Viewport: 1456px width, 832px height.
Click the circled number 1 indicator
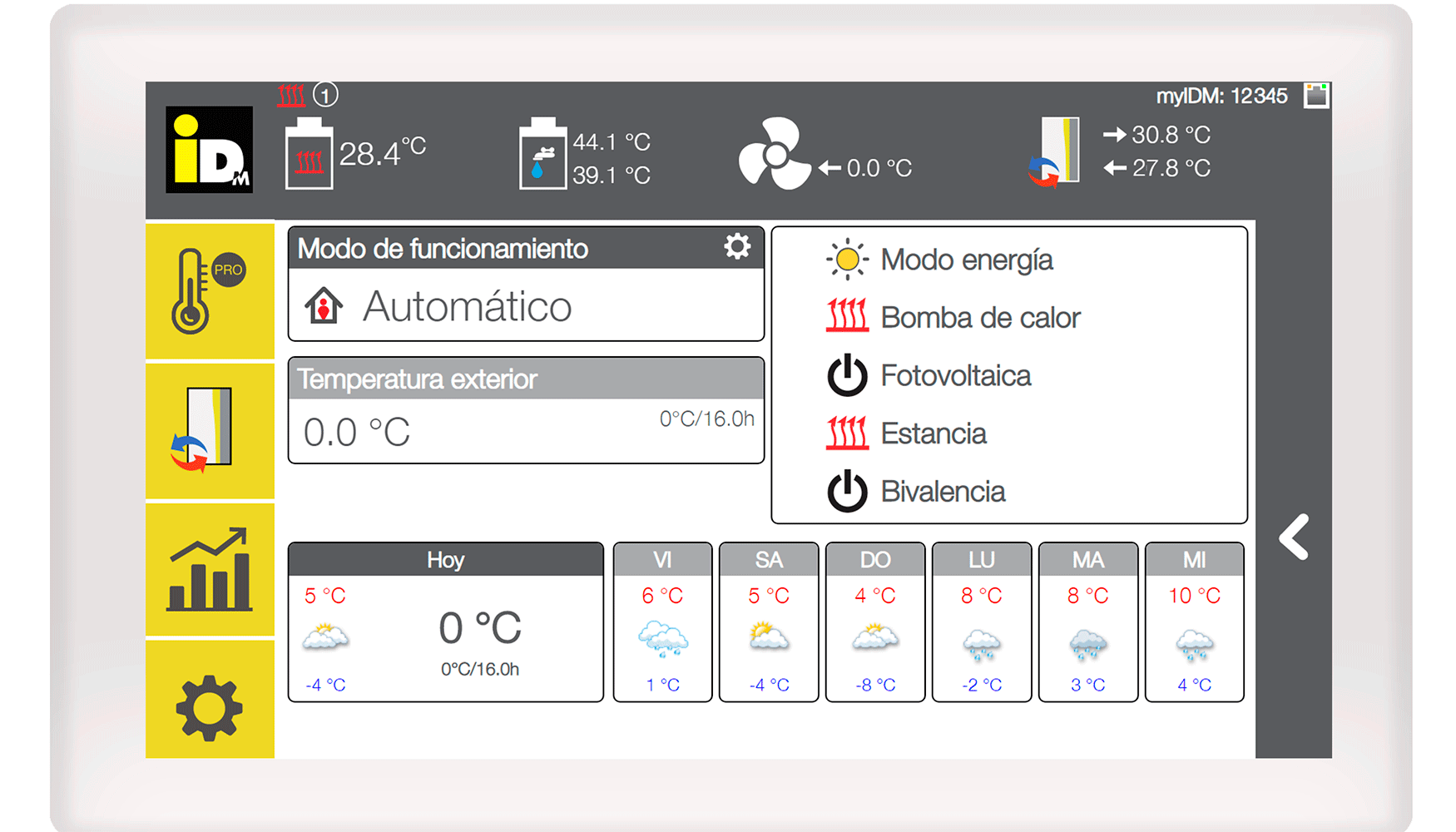325,95
